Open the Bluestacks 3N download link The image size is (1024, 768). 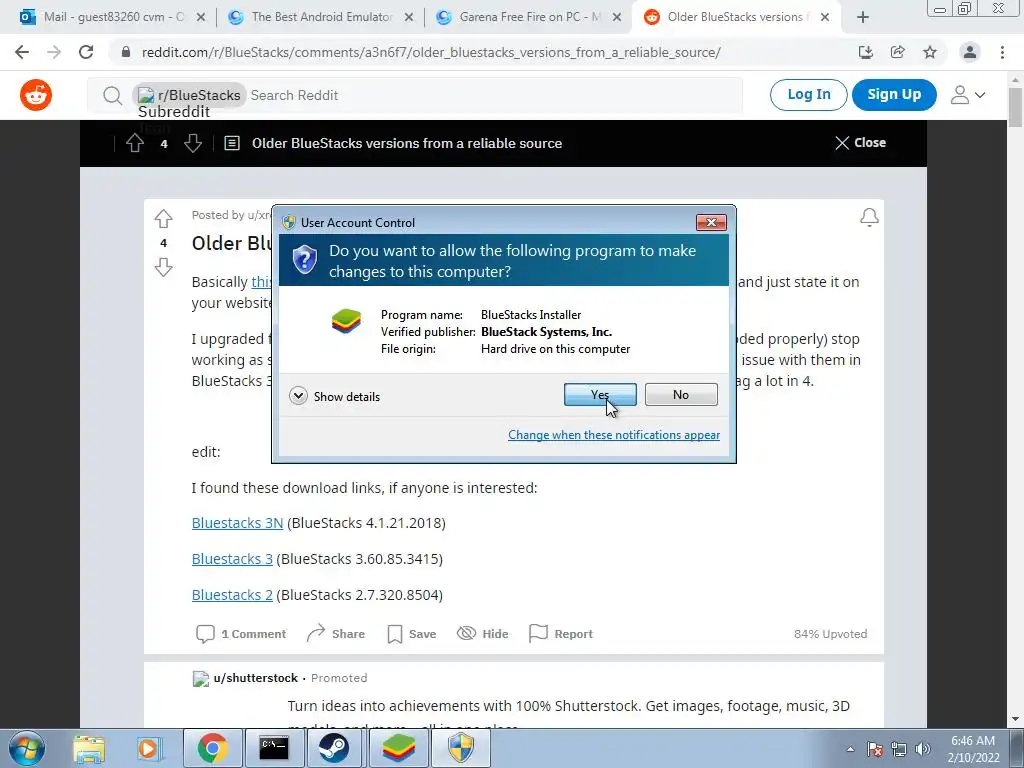(238, 523)
